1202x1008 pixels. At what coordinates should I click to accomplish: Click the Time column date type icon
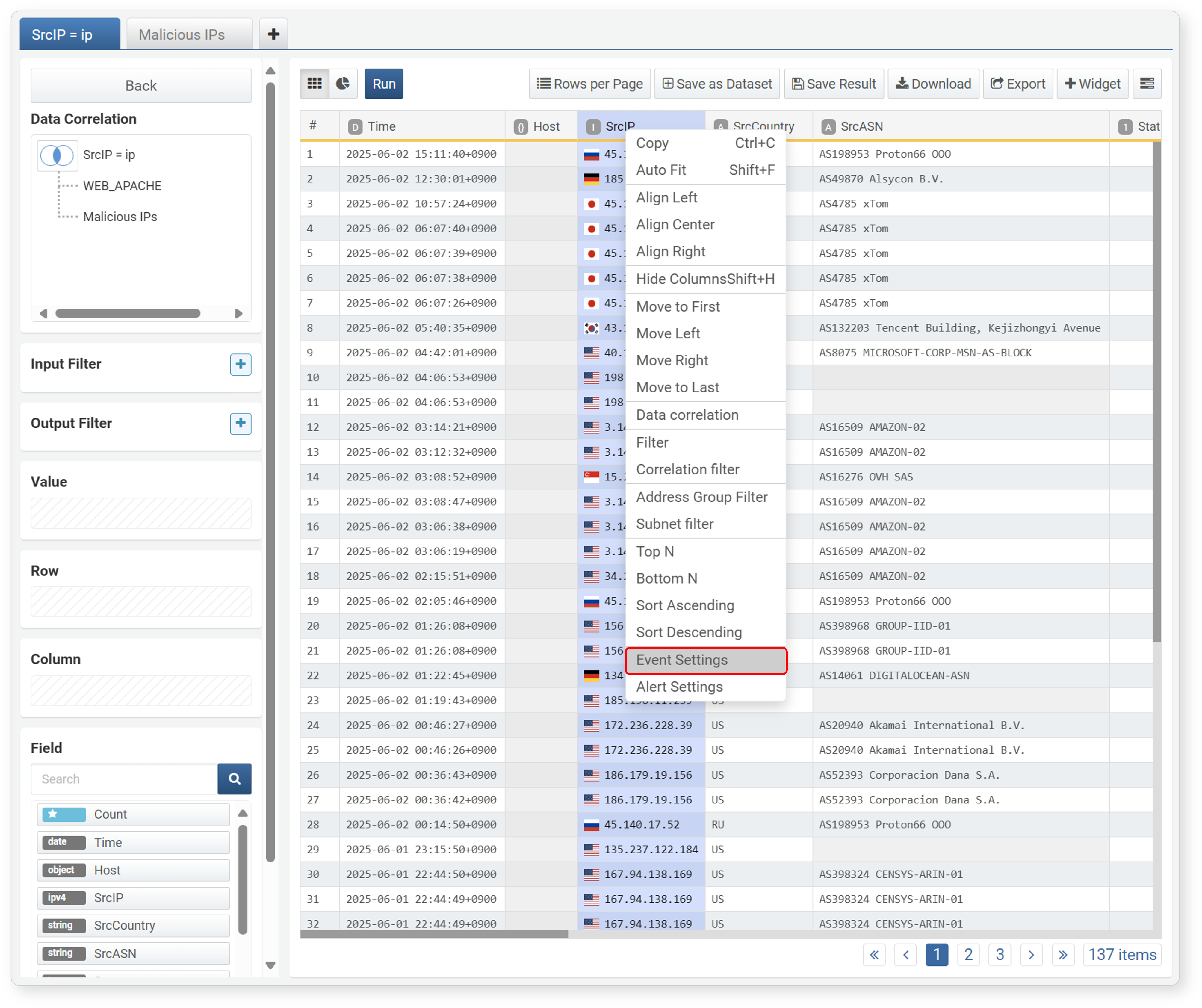tap(356, 126)
